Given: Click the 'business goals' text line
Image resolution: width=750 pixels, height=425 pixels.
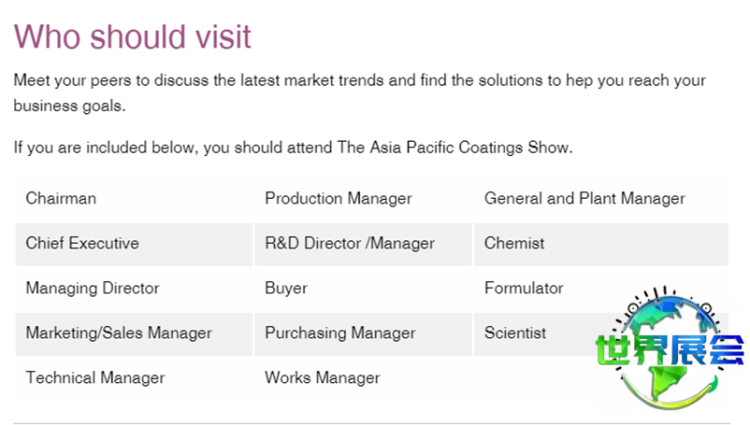Looking at the screenshot, I should [70, 105].
